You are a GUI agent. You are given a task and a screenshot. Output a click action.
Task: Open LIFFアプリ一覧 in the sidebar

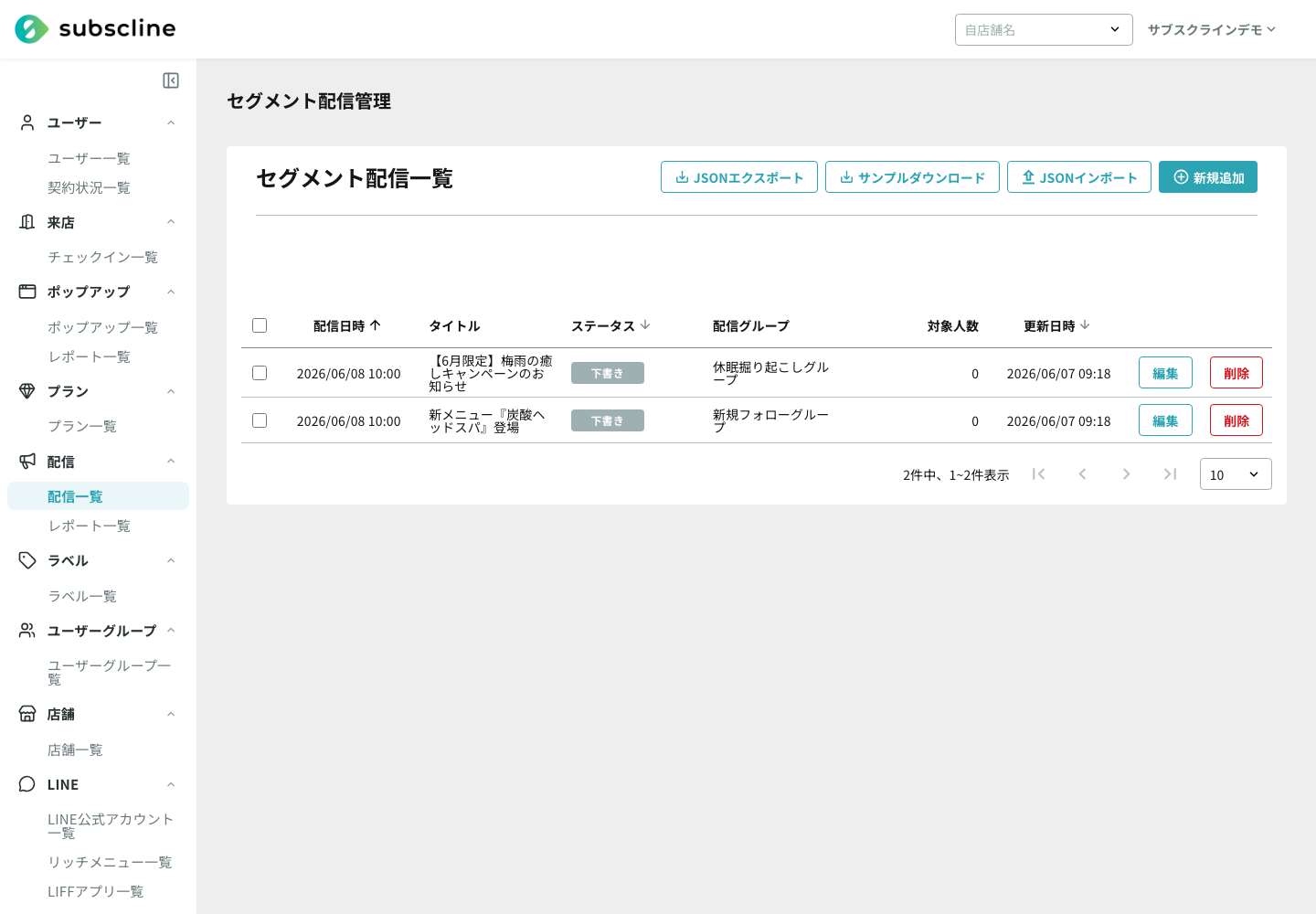tap(95, 891)
